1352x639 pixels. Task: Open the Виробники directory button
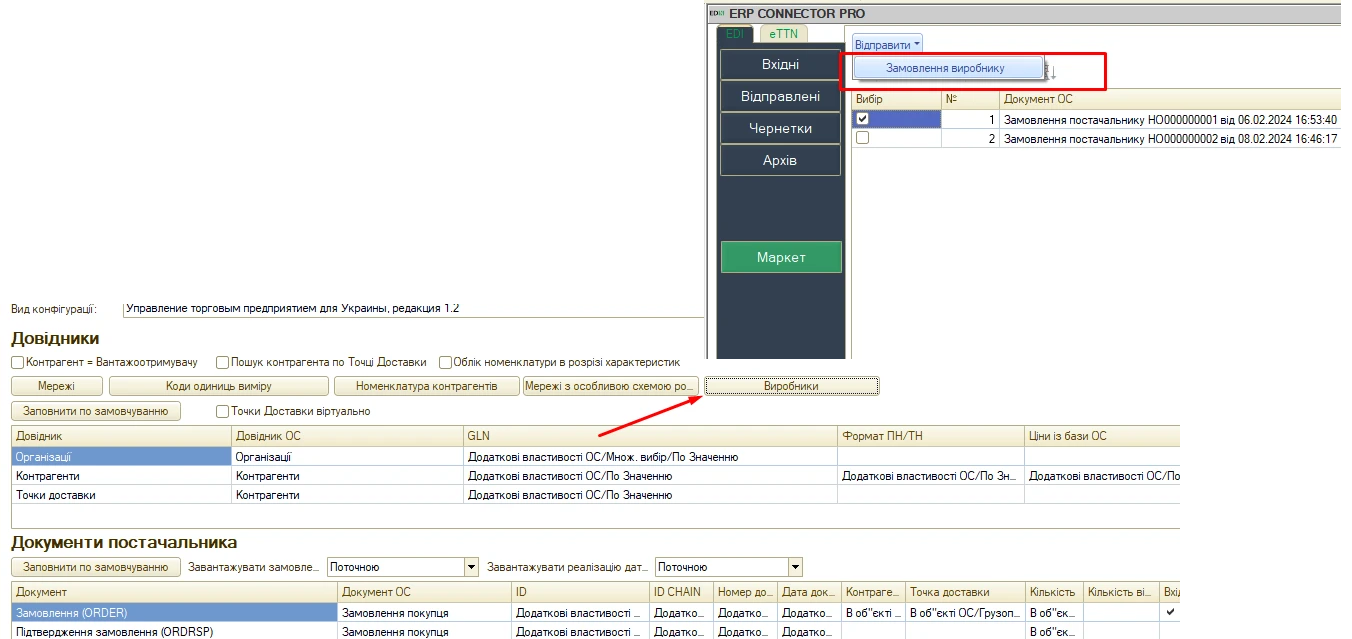791,386
